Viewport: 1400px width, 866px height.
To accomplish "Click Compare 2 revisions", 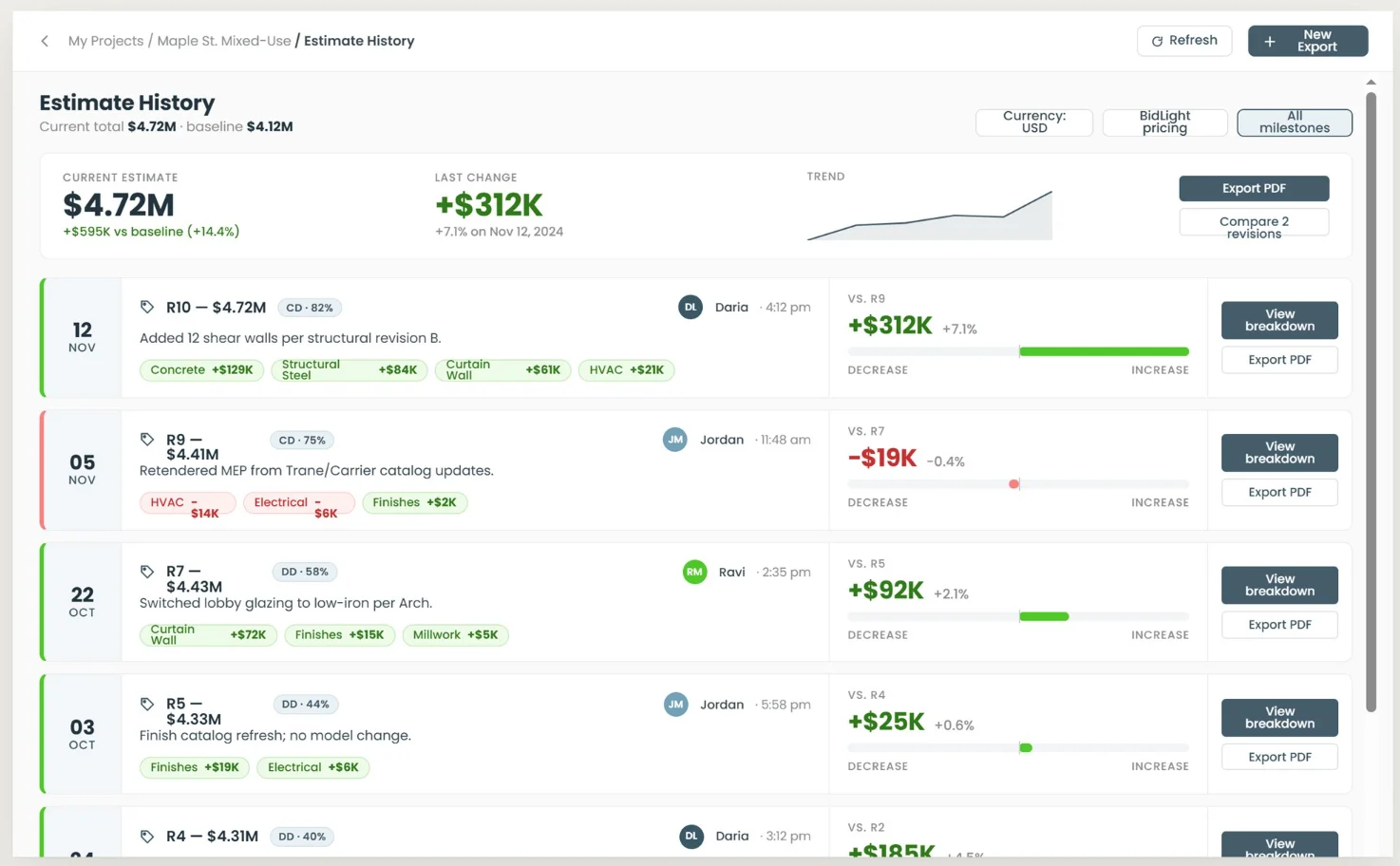I will (x=1254, y=221).
